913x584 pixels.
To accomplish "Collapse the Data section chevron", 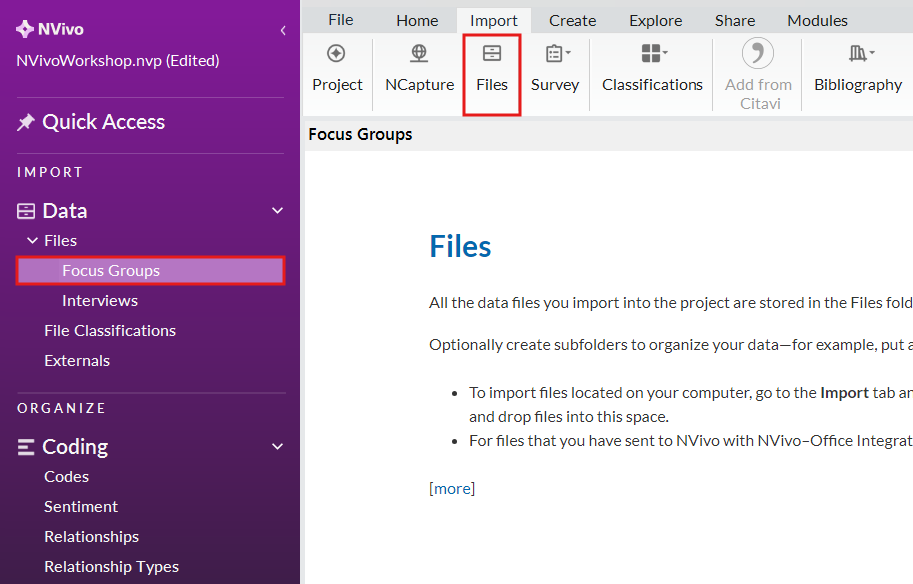I will coord(278,211).
